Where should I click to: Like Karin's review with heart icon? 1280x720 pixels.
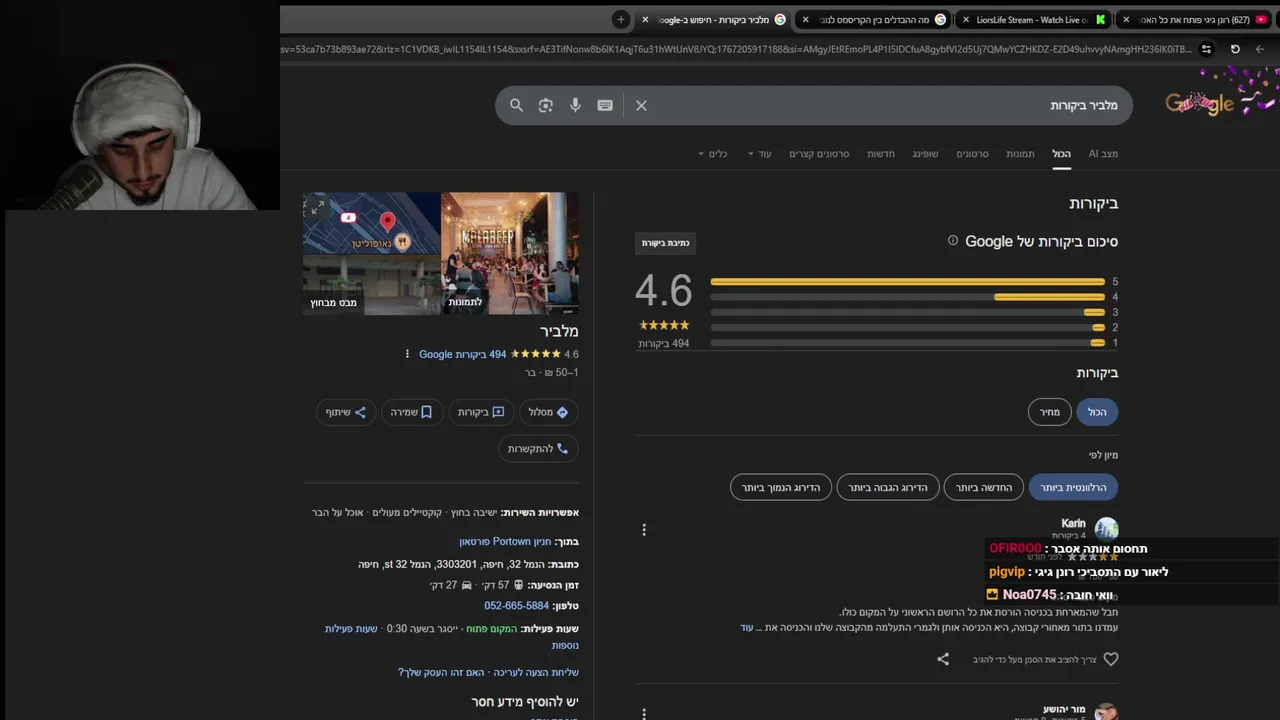point(1110,659)
